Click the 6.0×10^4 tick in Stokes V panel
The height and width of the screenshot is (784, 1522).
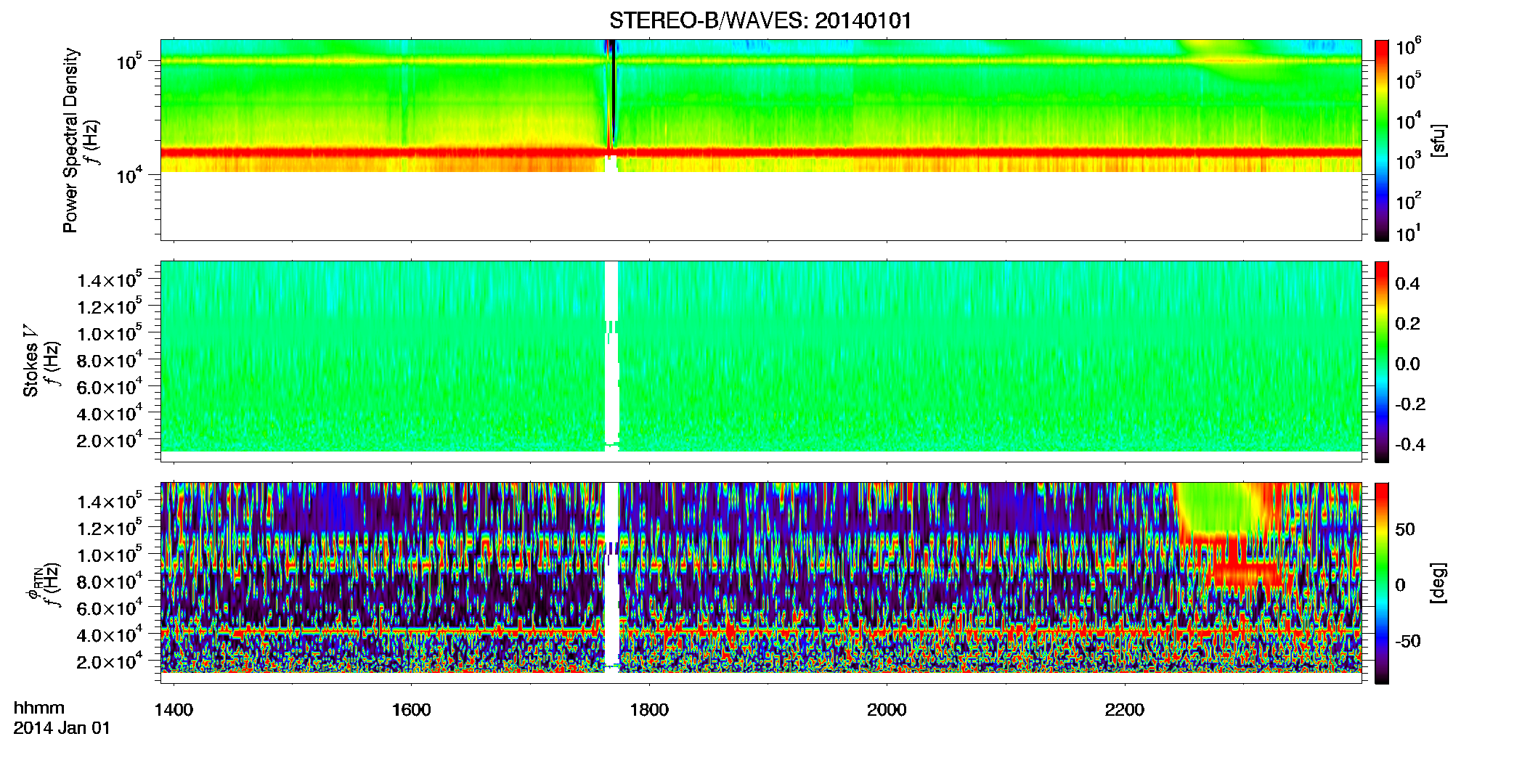click(x=110, y=385)
